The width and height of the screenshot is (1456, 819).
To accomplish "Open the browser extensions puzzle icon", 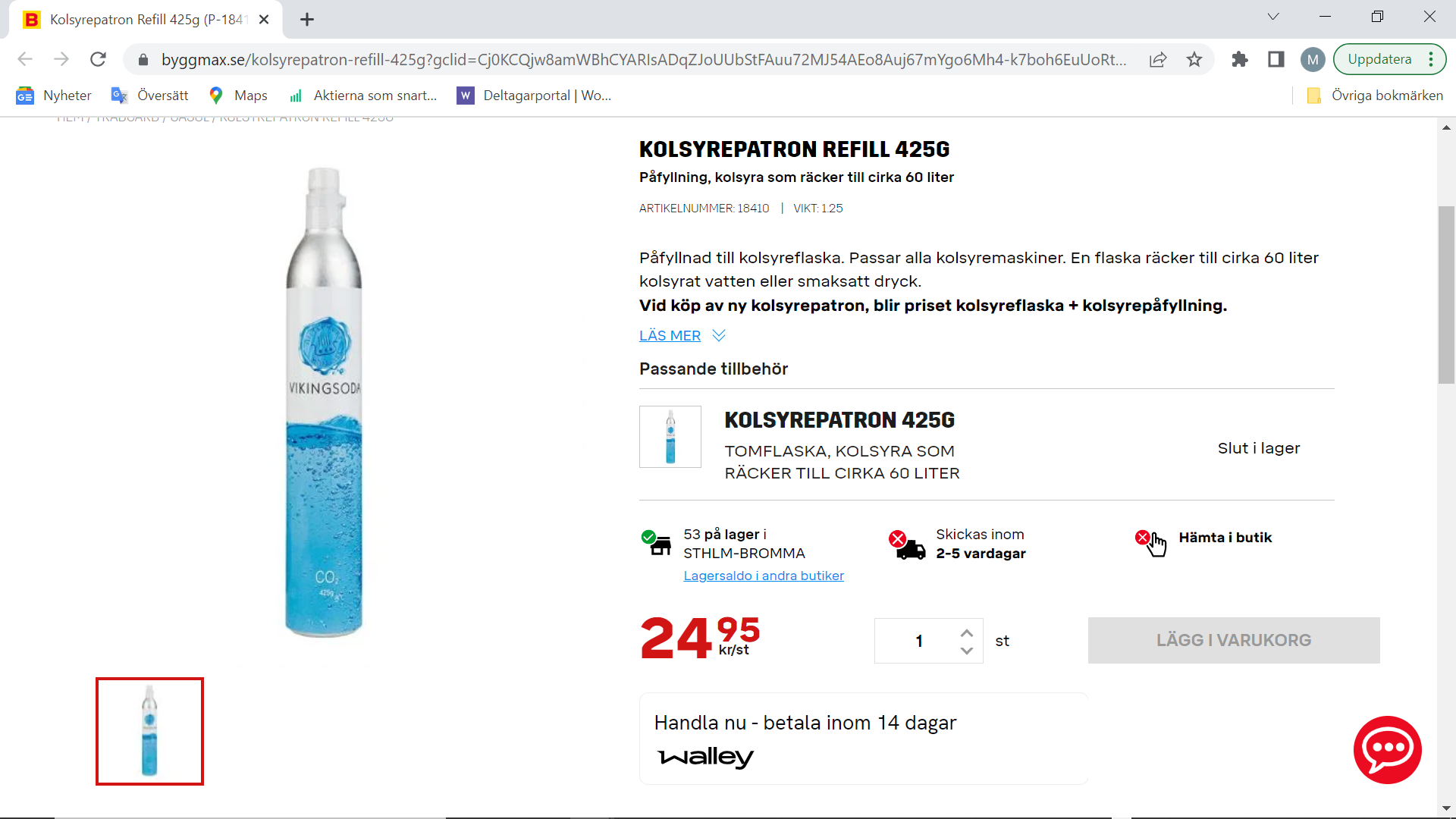I will (1240, 59).
